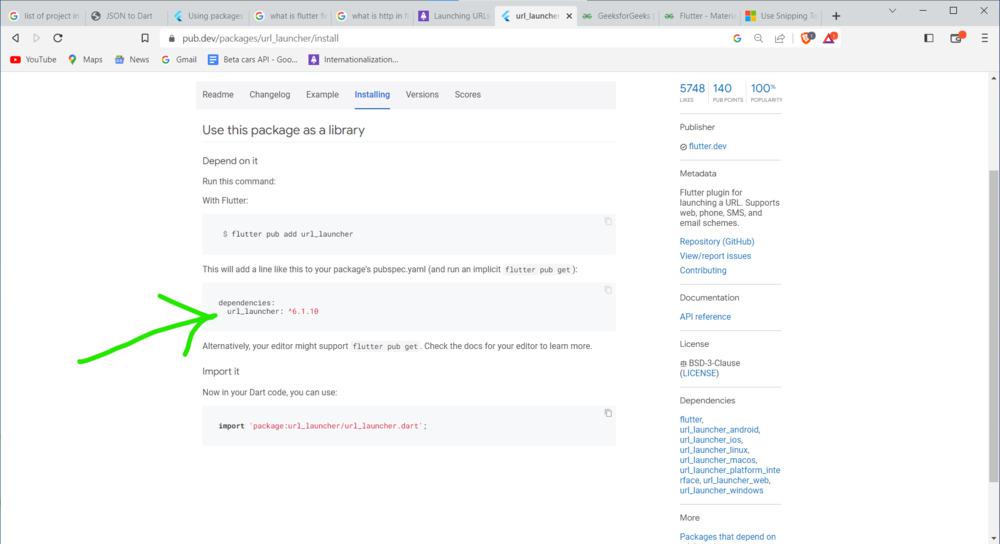Close the url_launcher tab
The image size is (1000, 544).
(x=569, y=16)
